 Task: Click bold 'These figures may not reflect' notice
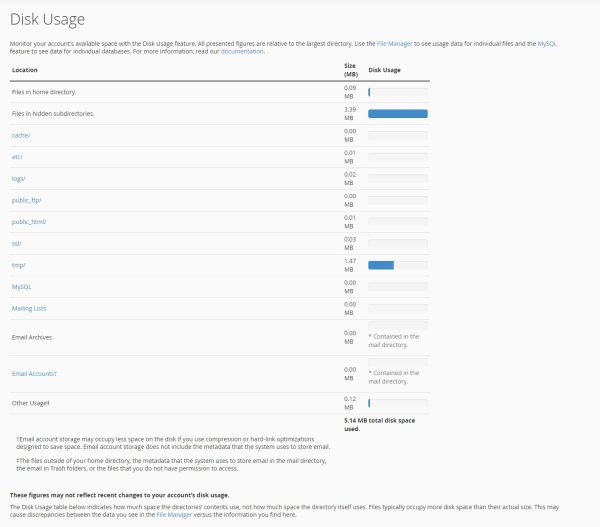coord(119,495)
